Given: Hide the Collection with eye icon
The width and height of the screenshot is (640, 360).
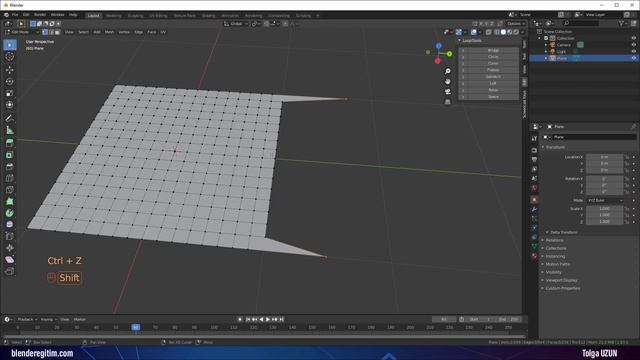Looking at the screenshot, I should tap(634, 38).
